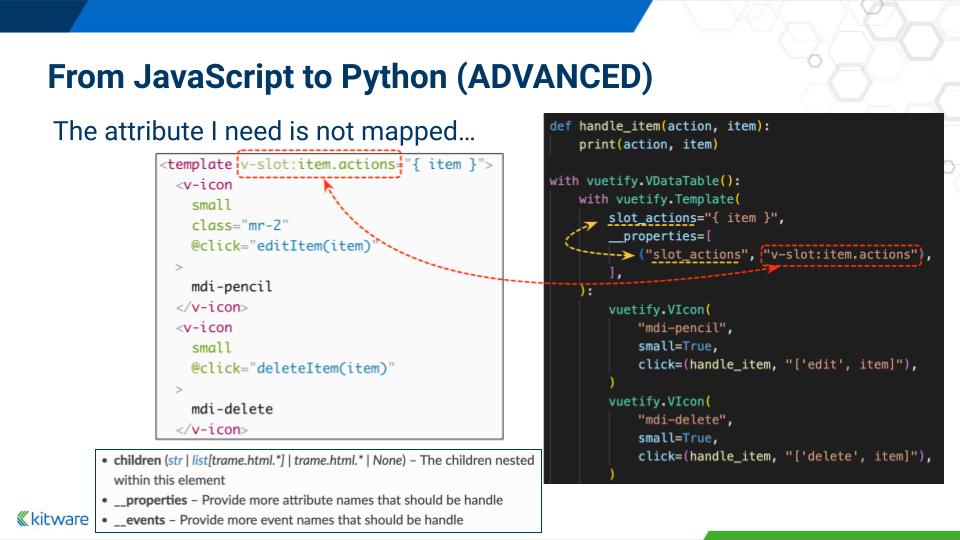960x540 pixels.
Task: Click the 'class="mr-2"' attribute line
Action: tap(239, 225)
